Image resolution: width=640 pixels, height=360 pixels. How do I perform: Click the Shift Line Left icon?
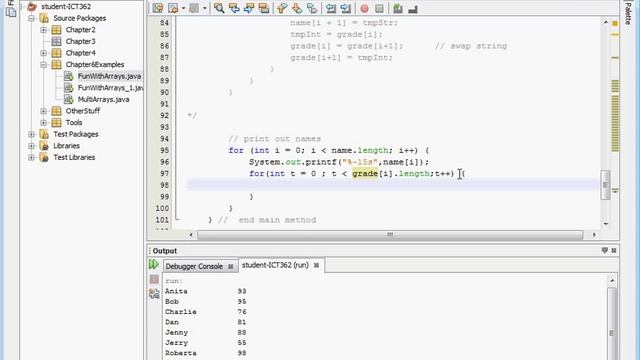[331, 8]
